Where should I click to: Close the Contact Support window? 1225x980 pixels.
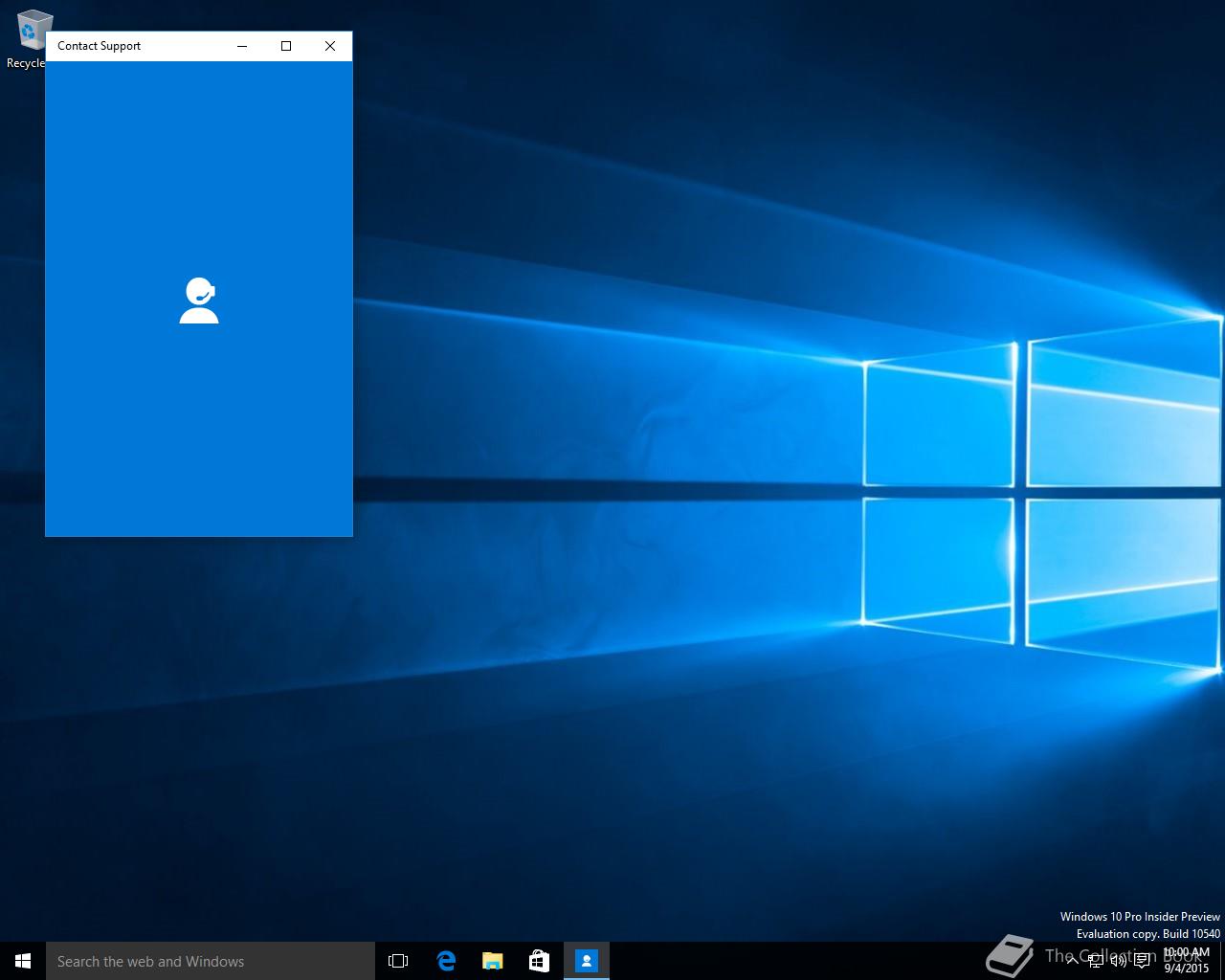point(330,46)
